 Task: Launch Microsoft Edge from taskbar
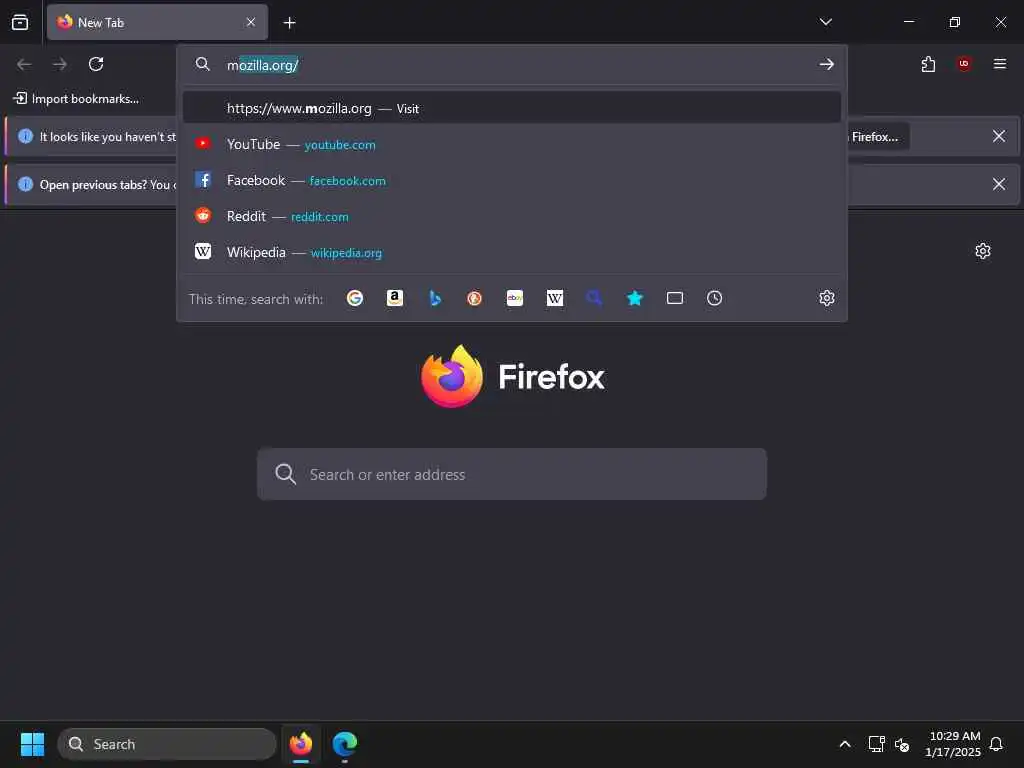(344, 744)
